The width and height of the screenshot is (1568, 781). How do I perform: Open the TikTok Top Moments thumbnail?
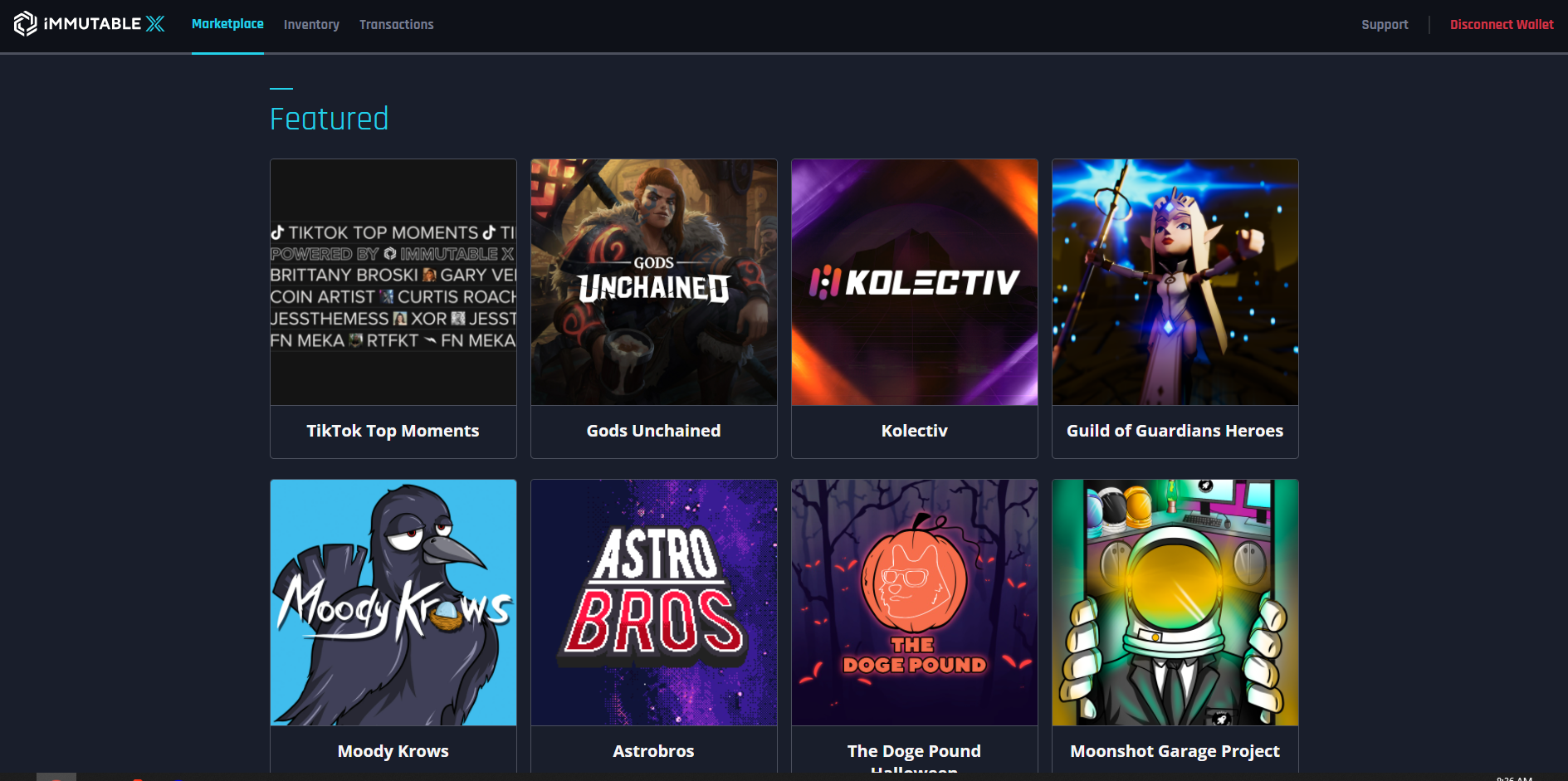pos(393,282)
